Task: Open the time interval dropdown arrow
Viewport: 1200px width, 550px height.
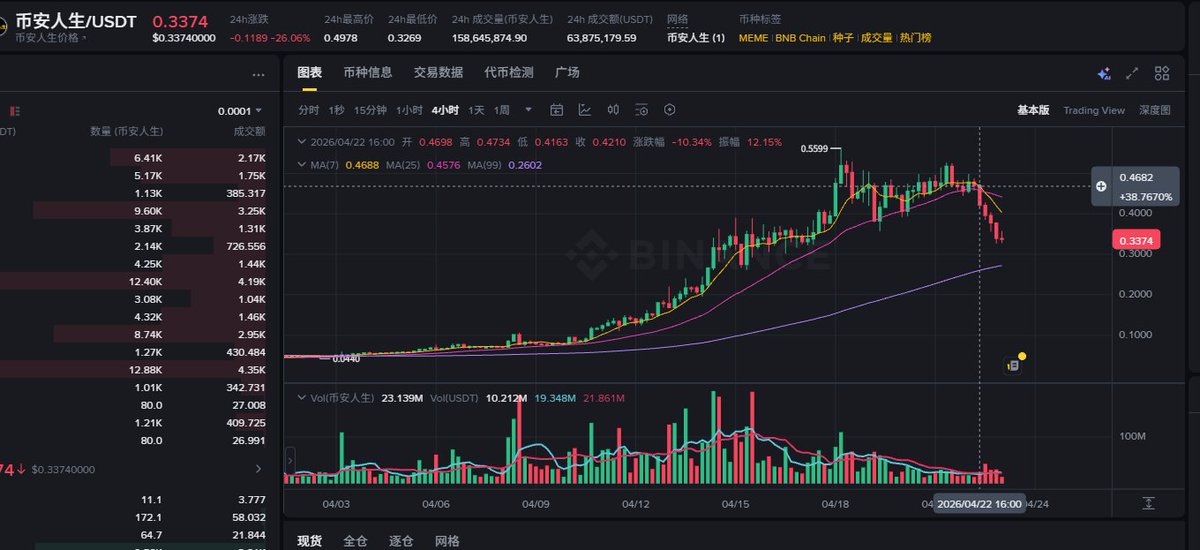Action: [x=528, y=110]
